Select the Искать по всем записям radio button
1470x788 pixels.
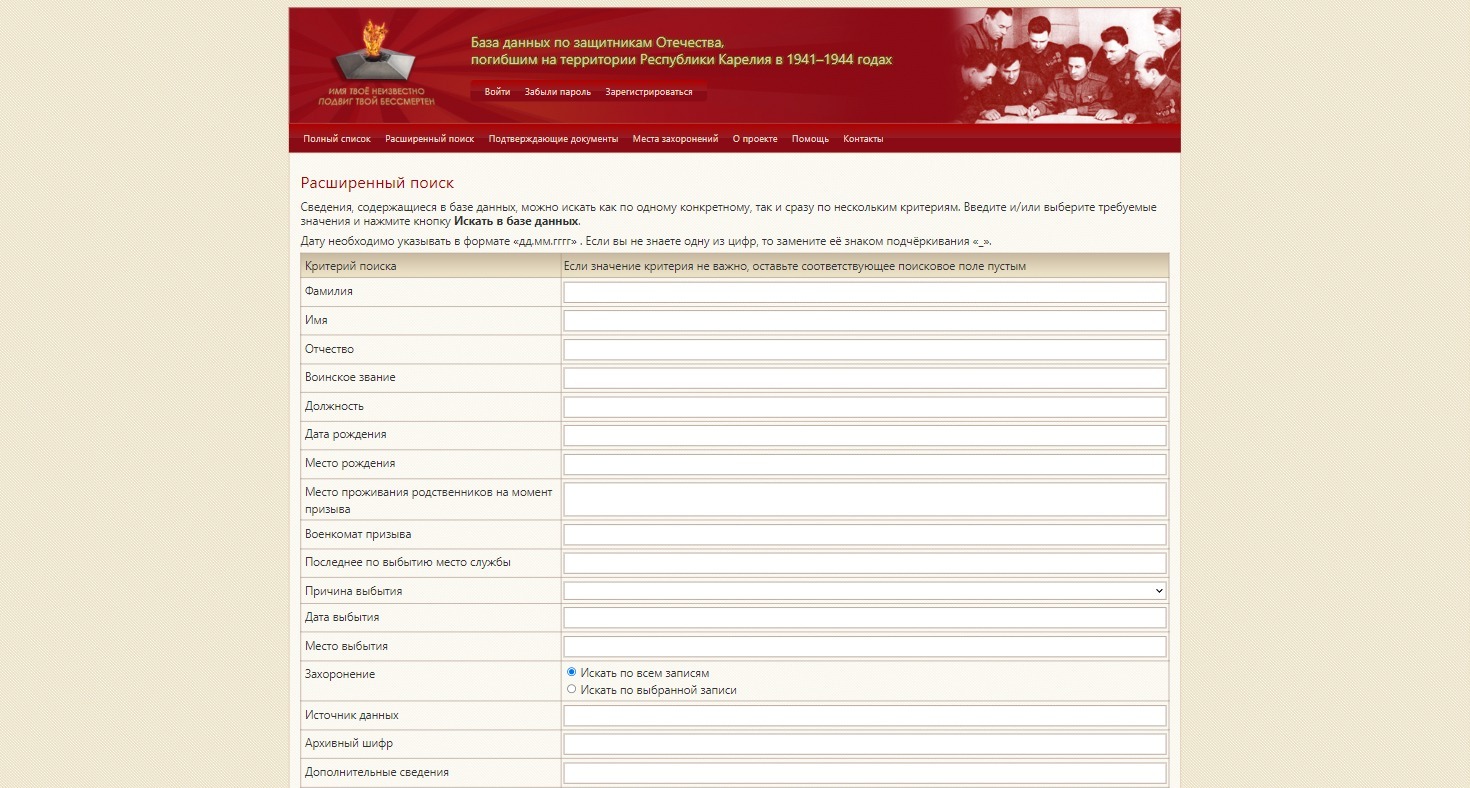coord(572,672)
